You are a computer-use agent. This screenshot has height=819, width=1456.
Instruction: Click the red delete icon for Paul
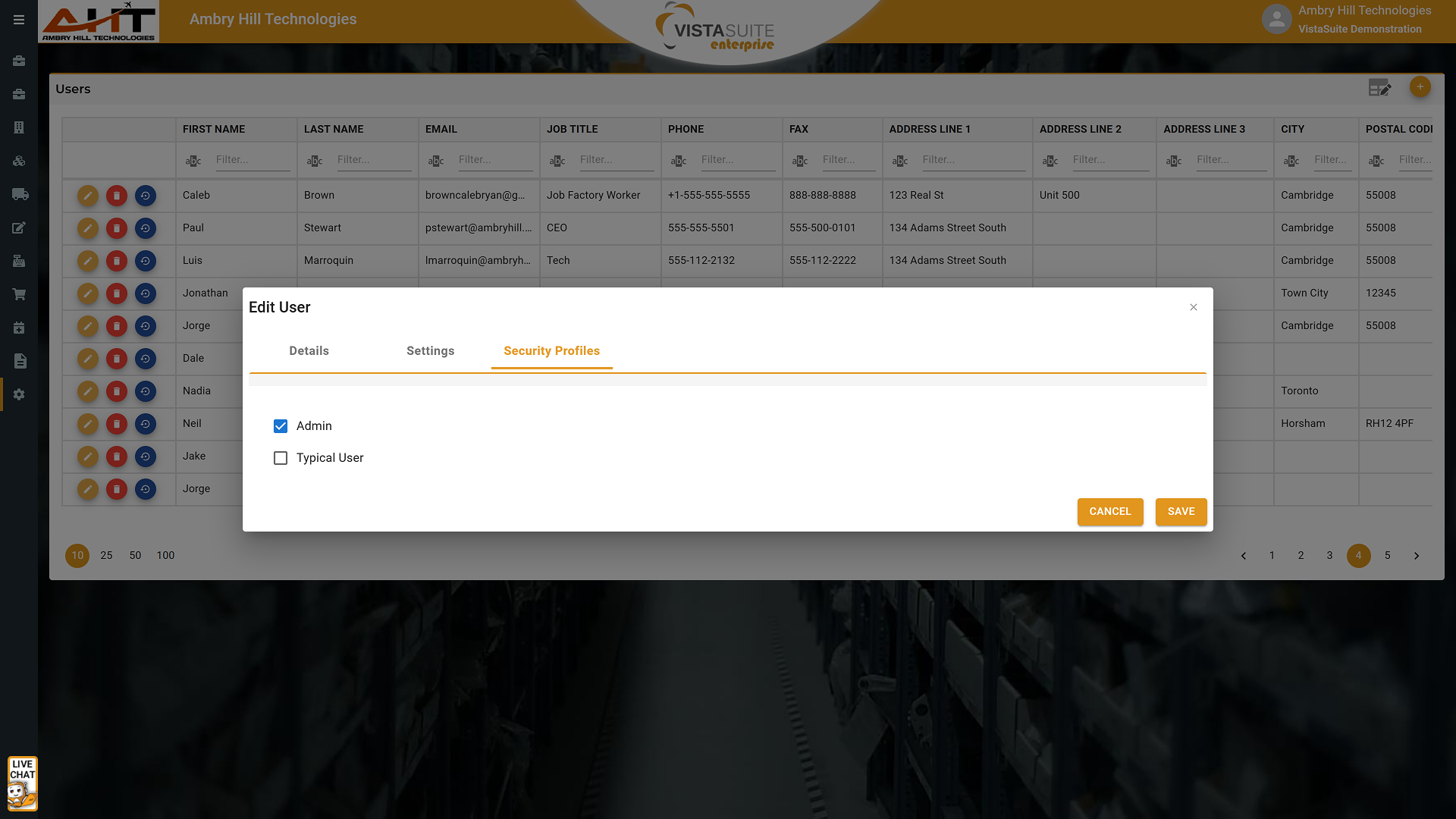click(x=117, y=228)
